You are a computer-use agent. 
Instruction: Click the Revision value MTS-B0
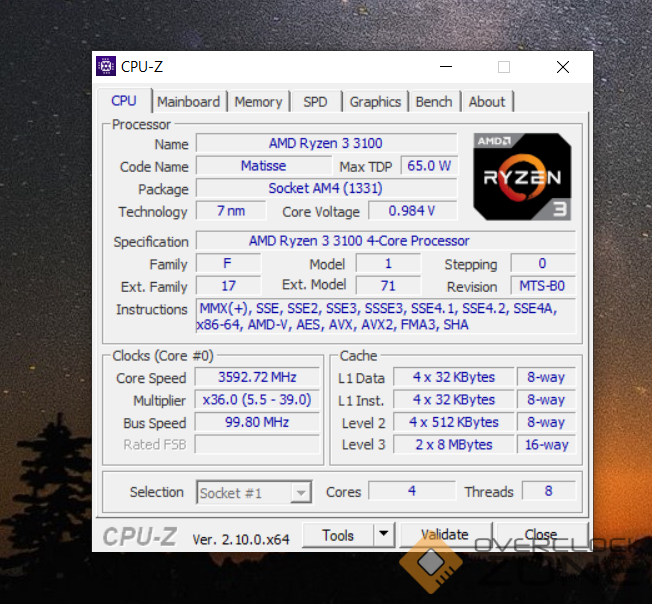point(543,286)
